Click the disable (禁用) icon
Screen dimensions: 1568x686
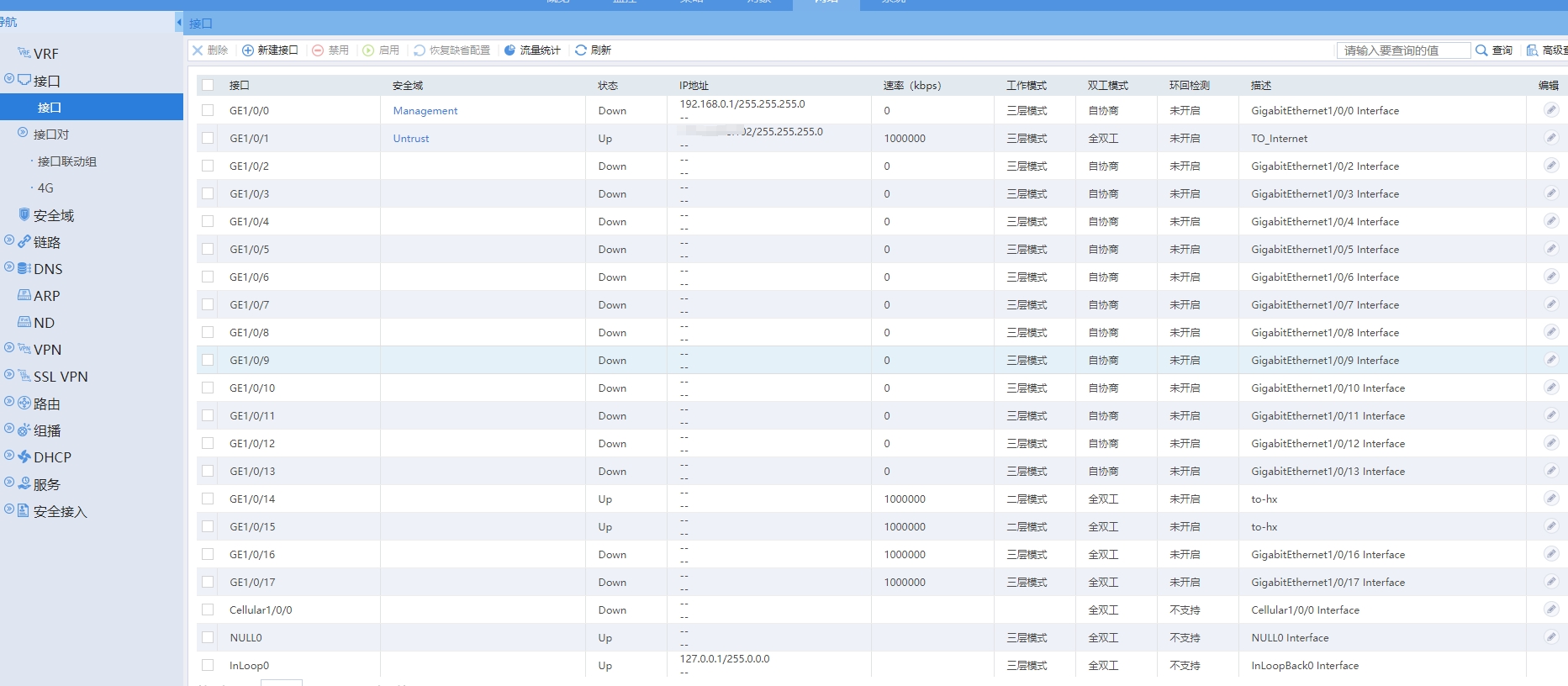tap(318, 50)
